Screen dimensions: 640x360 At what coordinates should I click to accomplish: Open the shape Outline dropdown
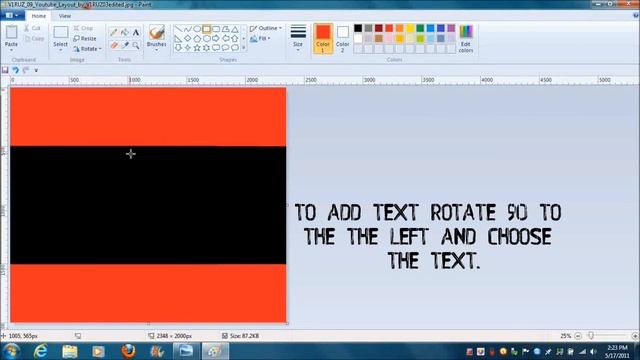pos(266,28)
